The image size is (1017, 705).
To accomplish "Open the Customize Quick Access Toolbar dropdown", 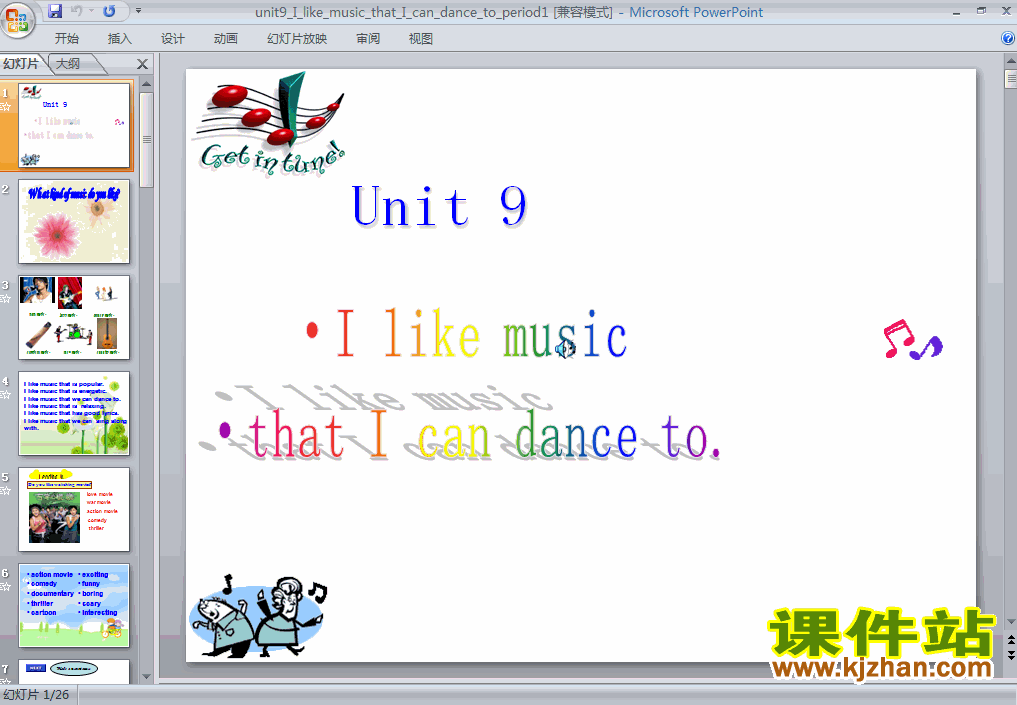I will pyautogui.click(x=138, y=10).
